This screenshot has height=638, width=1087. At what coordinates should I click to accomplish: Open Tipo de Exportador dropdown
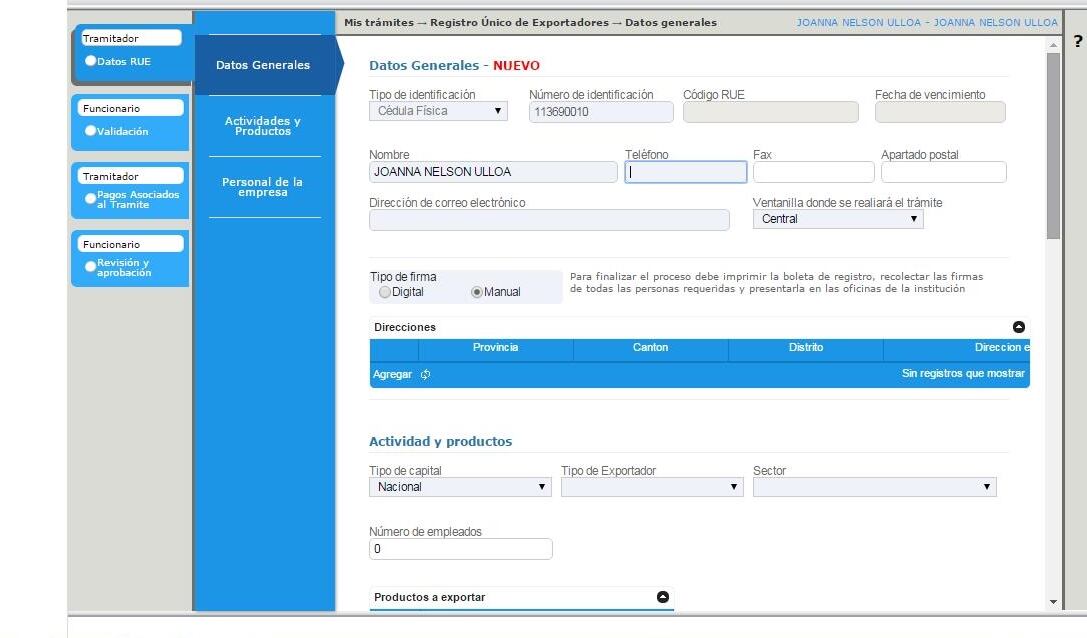click(x=652, y=487)
